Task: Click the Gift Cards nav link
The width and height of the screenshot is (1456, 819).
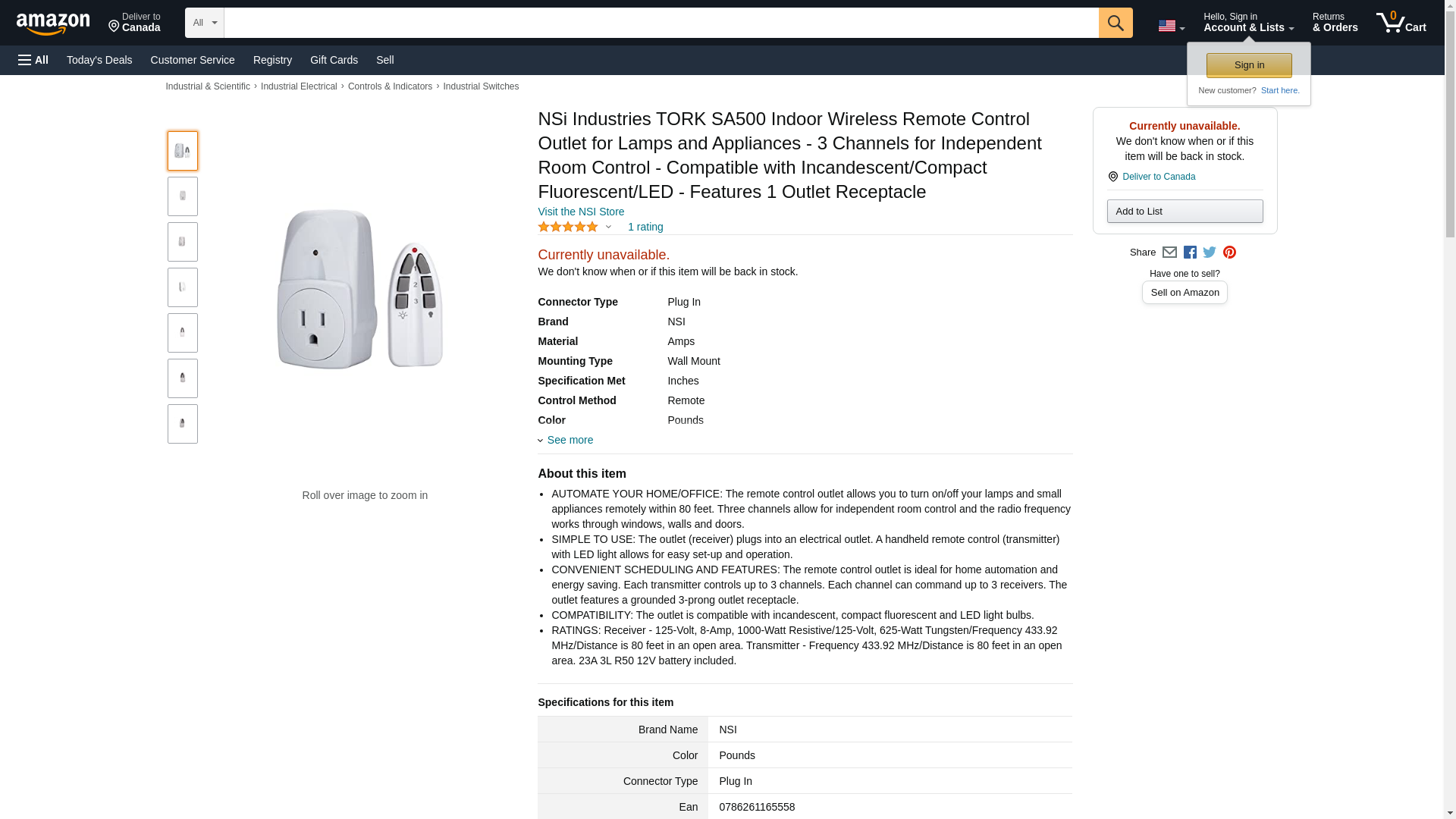Action: pos(334,60)
